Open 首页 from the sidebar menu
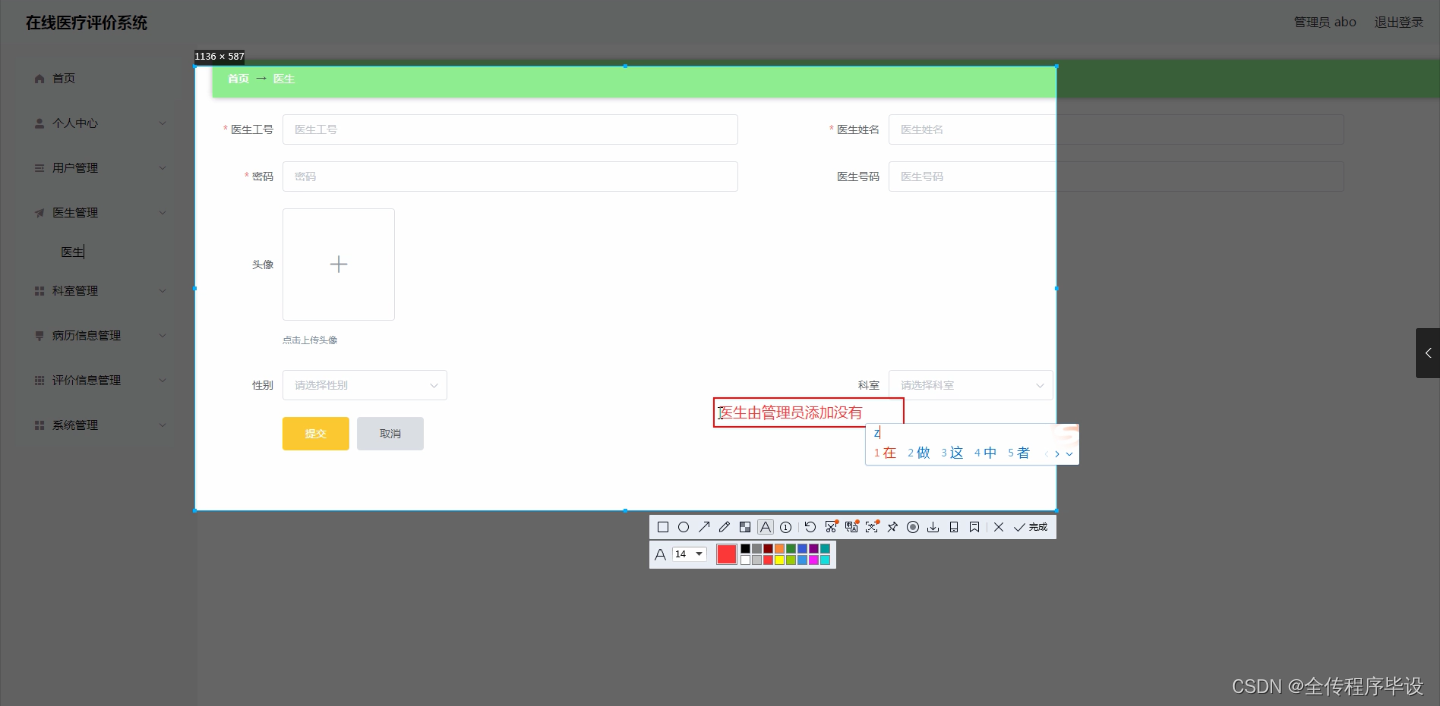This screenshot has height=706, width=1440. tap(63, 78)
